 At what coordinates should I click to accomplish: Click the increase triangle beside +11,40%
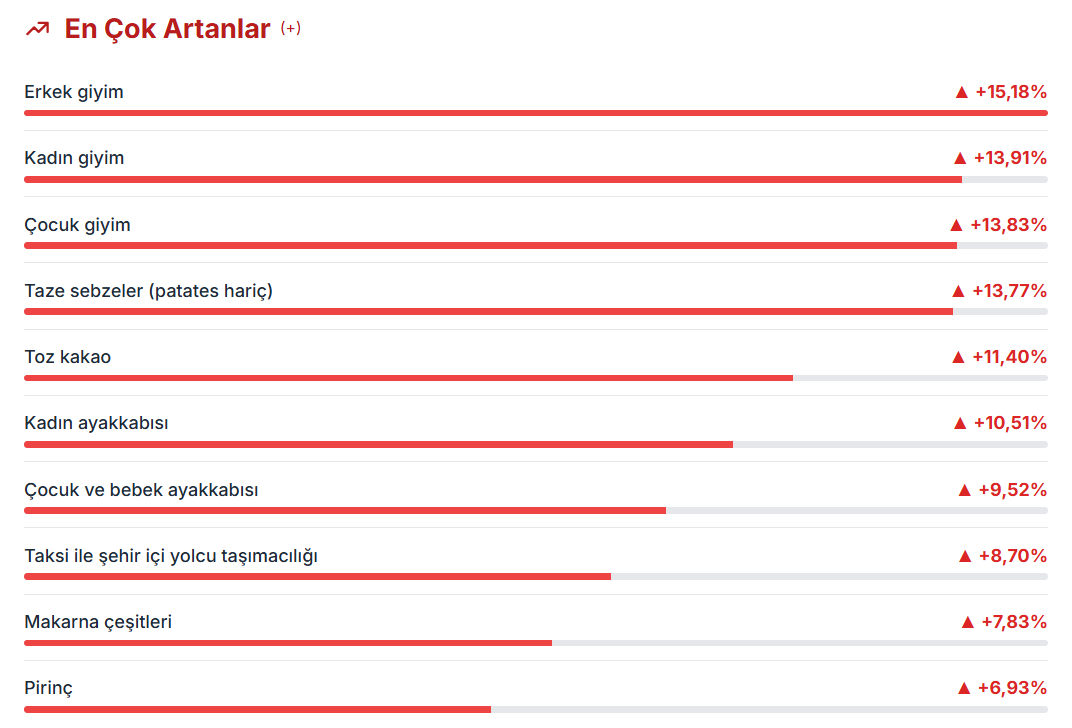click(958, 357)
